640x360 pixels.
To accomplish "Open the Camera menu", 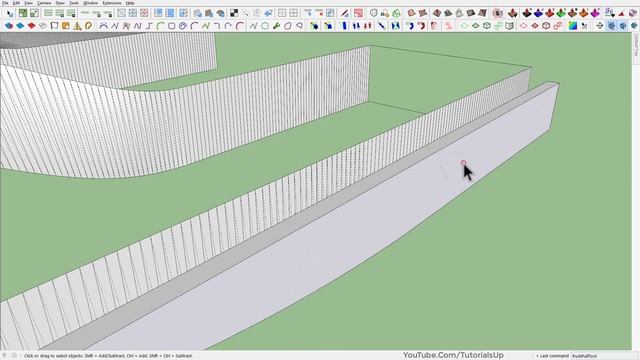I will point(44,3).
